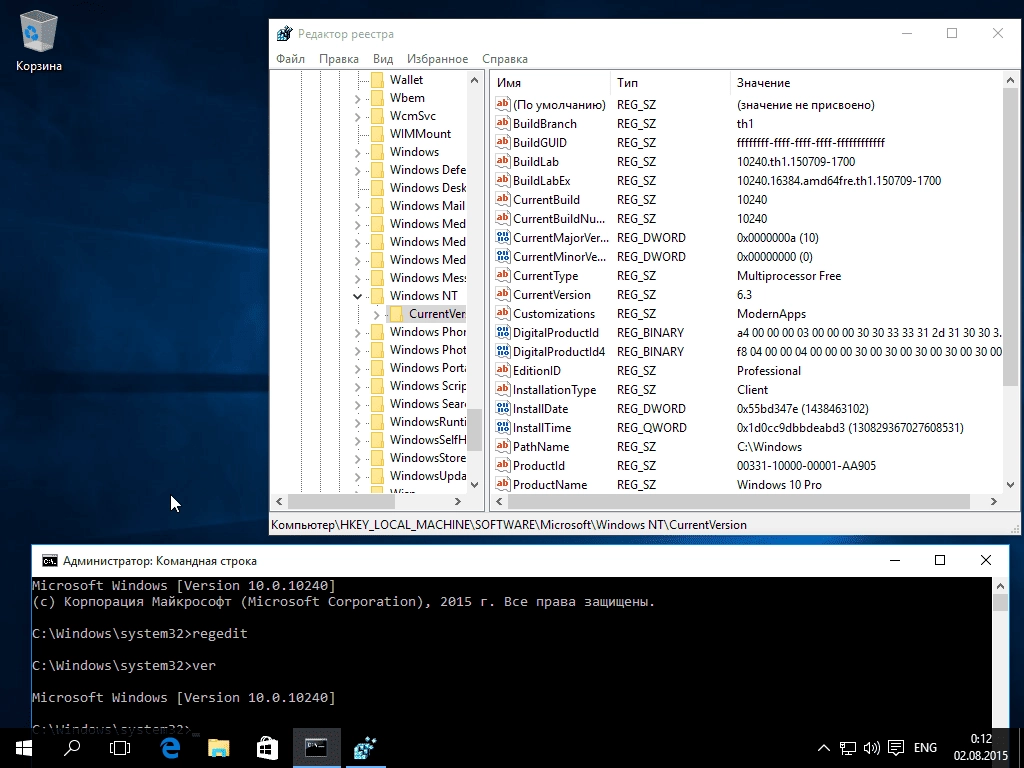Collapse the Windows NT tree node
Image resolution: width=1024 pixels, height=768 pixels.
coord(357,296)
